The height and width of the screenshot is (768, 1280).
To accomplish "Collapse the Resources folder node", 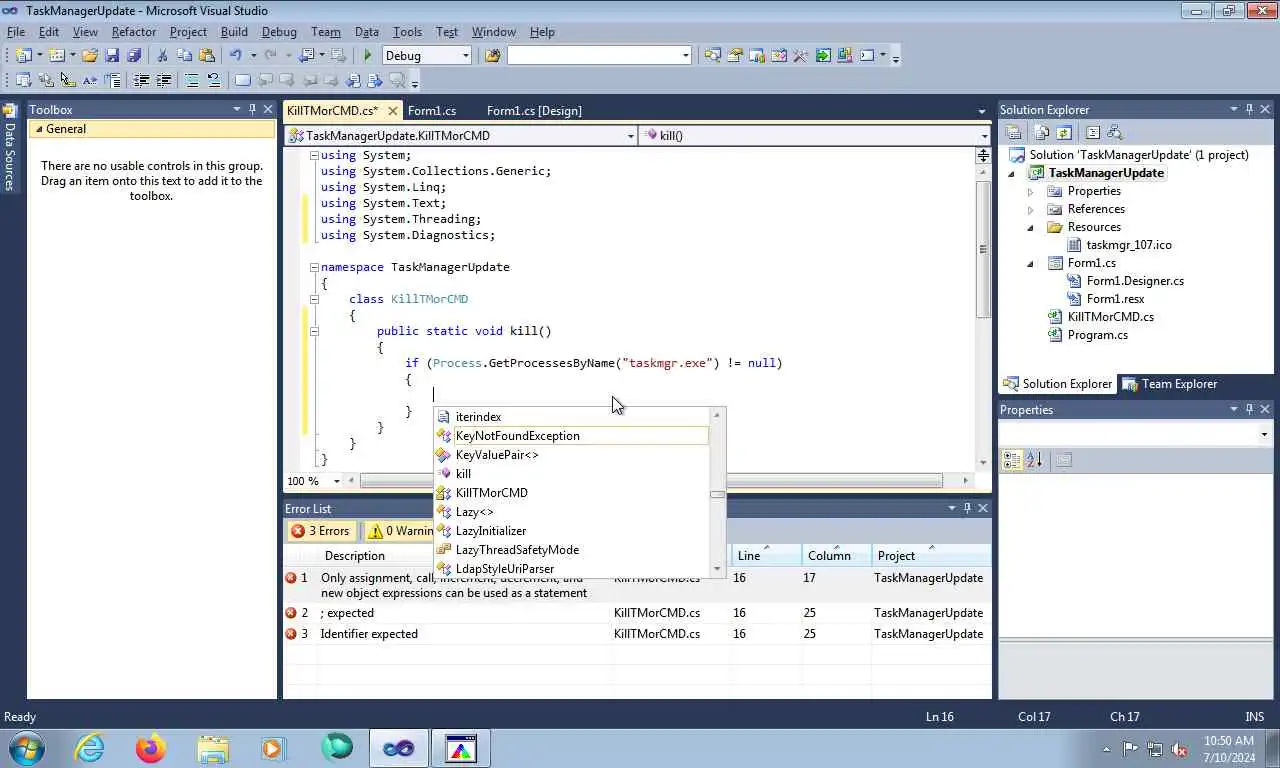I will 1031,227.
